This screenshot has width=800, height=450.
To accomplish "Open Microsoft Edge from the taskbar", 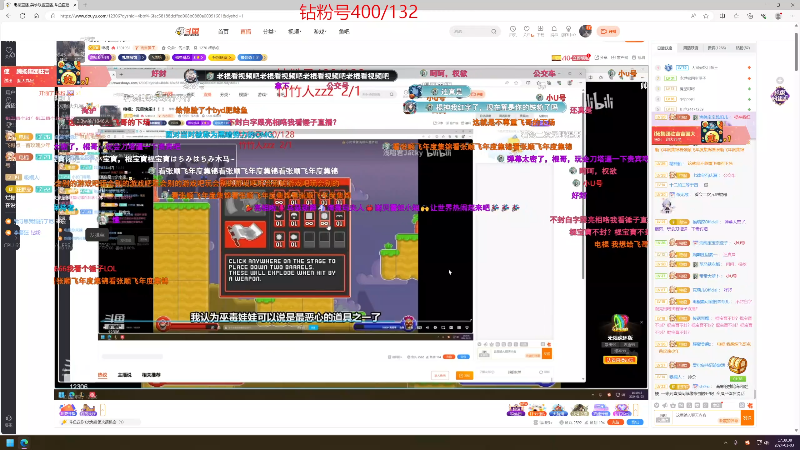I will [24, 443].
